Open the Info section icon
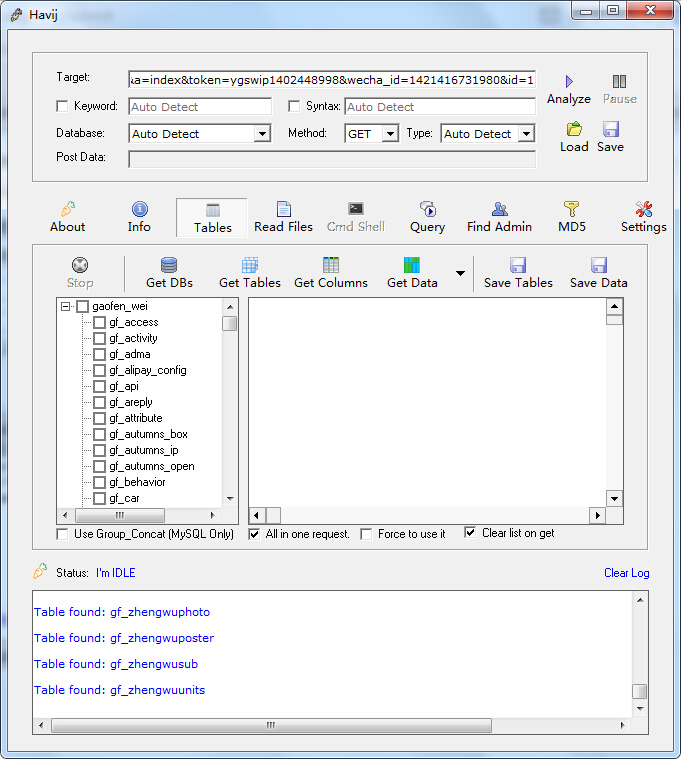The image size is (681, 759). point(139,209)
